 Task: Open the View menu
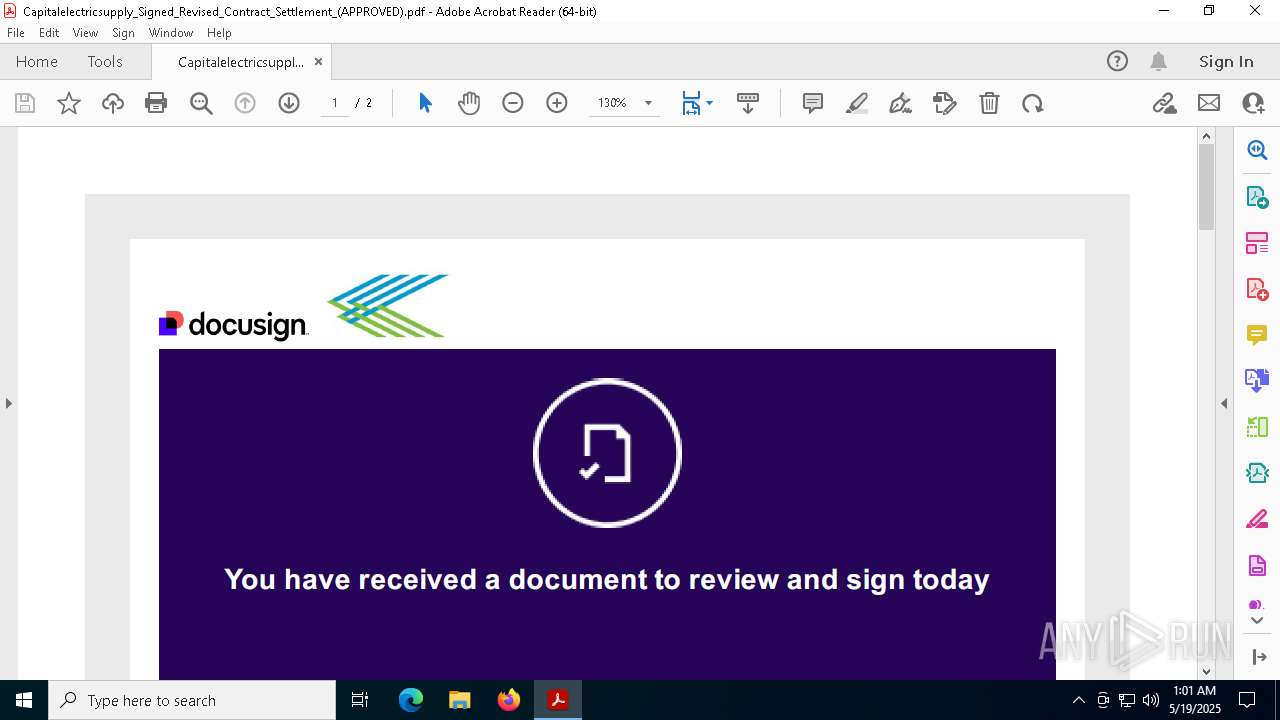85,33
